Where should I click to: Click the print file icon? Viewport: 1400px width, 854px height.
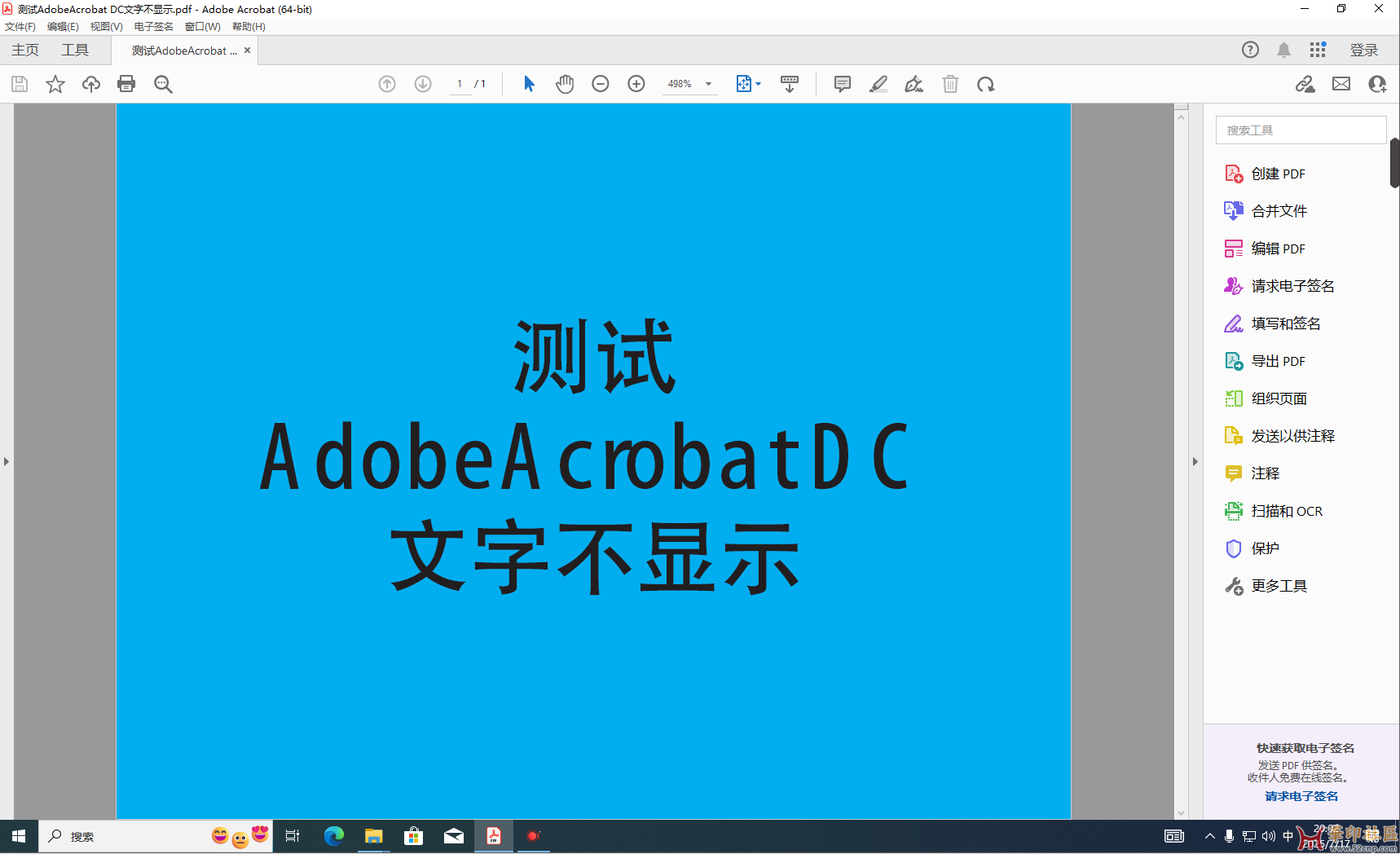[x=126, y=84]
